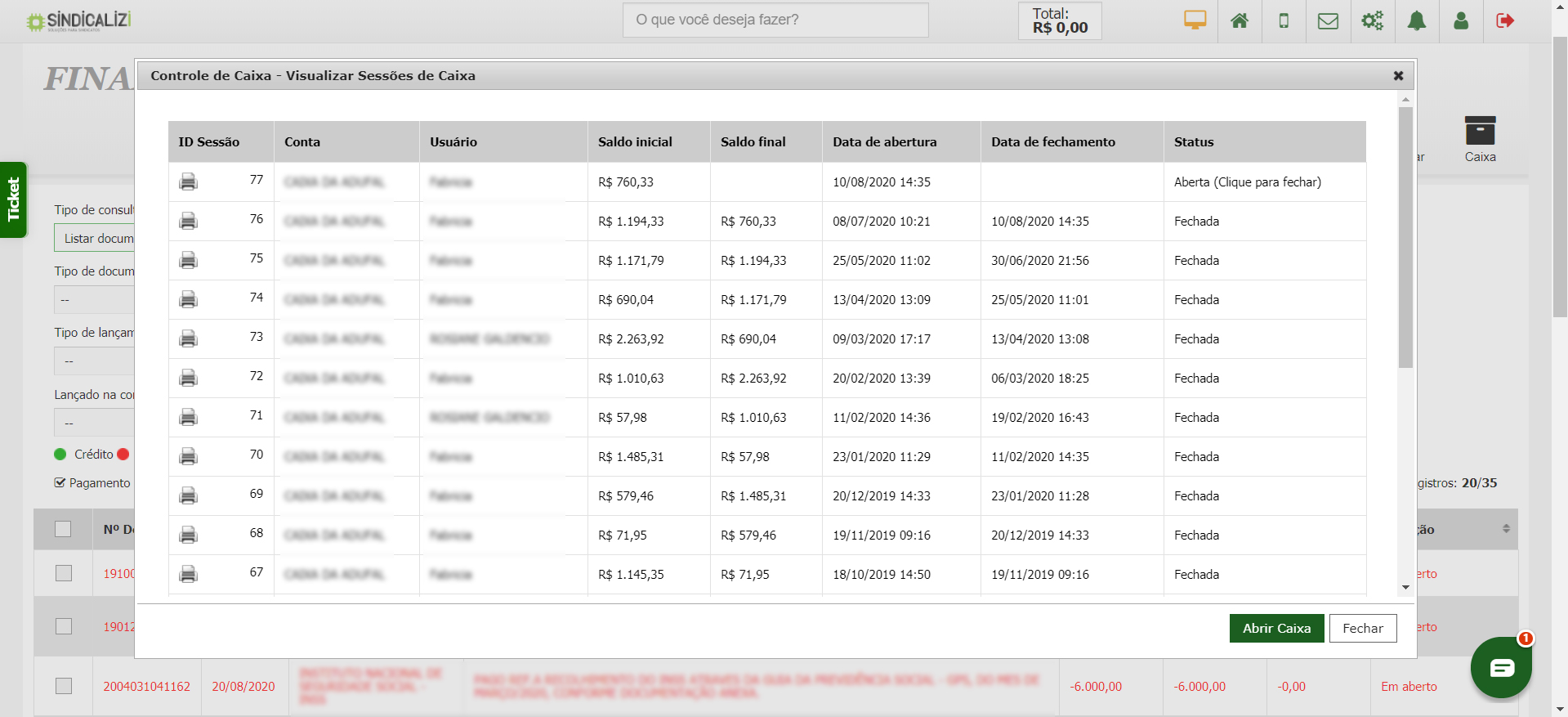Open the envelope messages icon
Image resolution: width=1568 pixels, height=717 pixels.
[x=1328, y=20]
